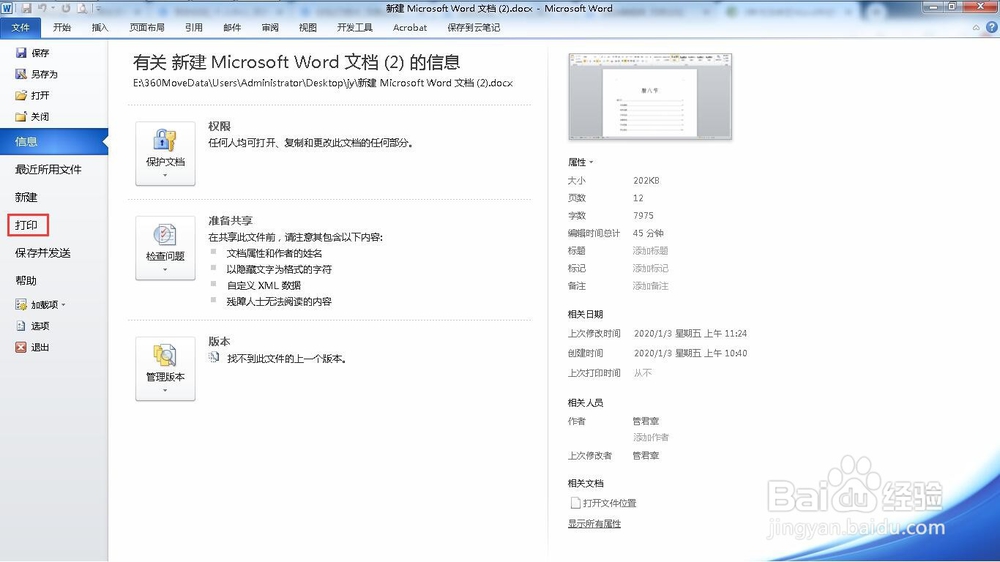Click the 检查问题 check for issues button

165,248
